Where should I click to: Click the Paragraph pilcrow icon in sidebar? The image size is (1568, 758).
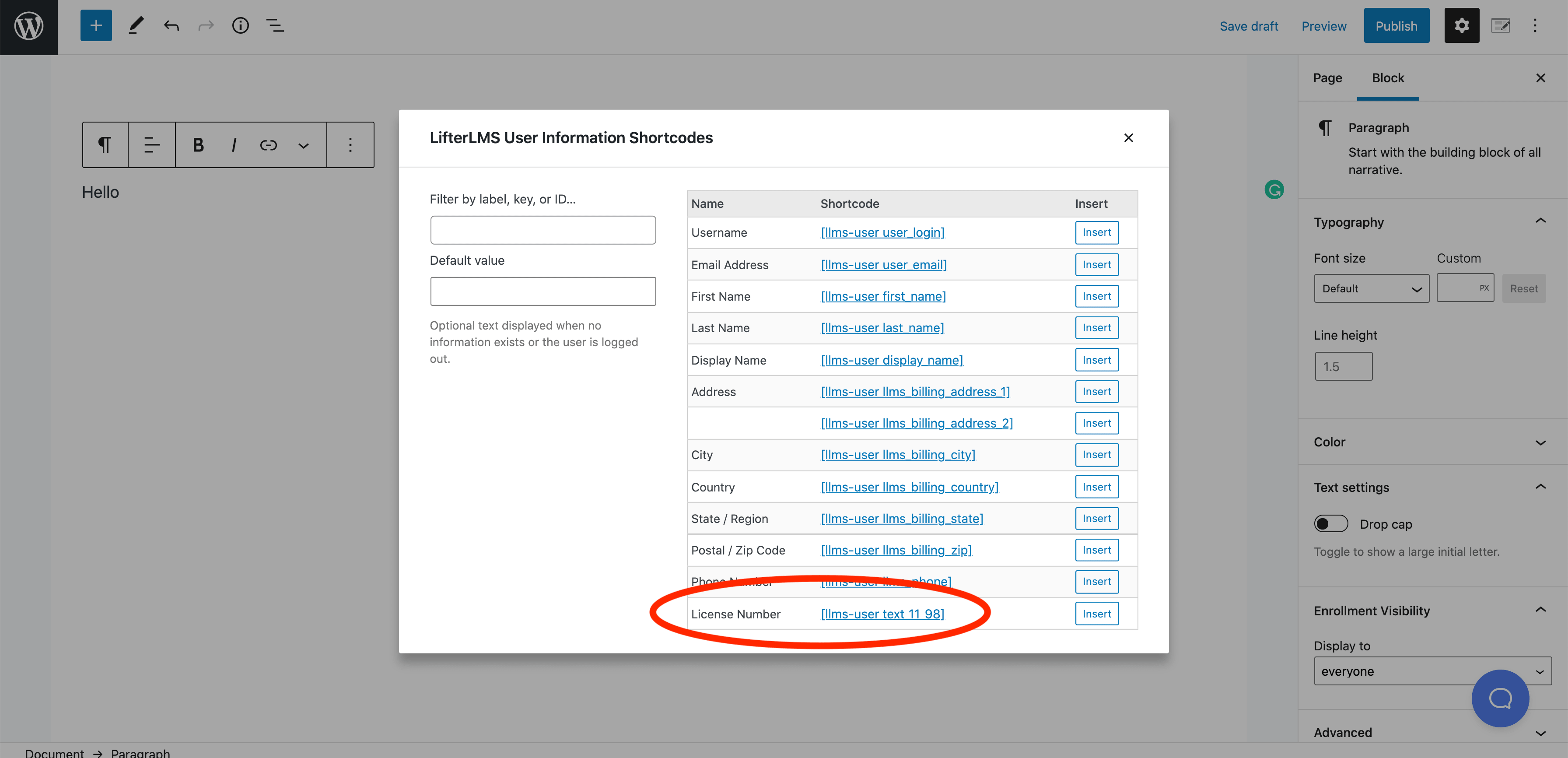[1325, 128]
